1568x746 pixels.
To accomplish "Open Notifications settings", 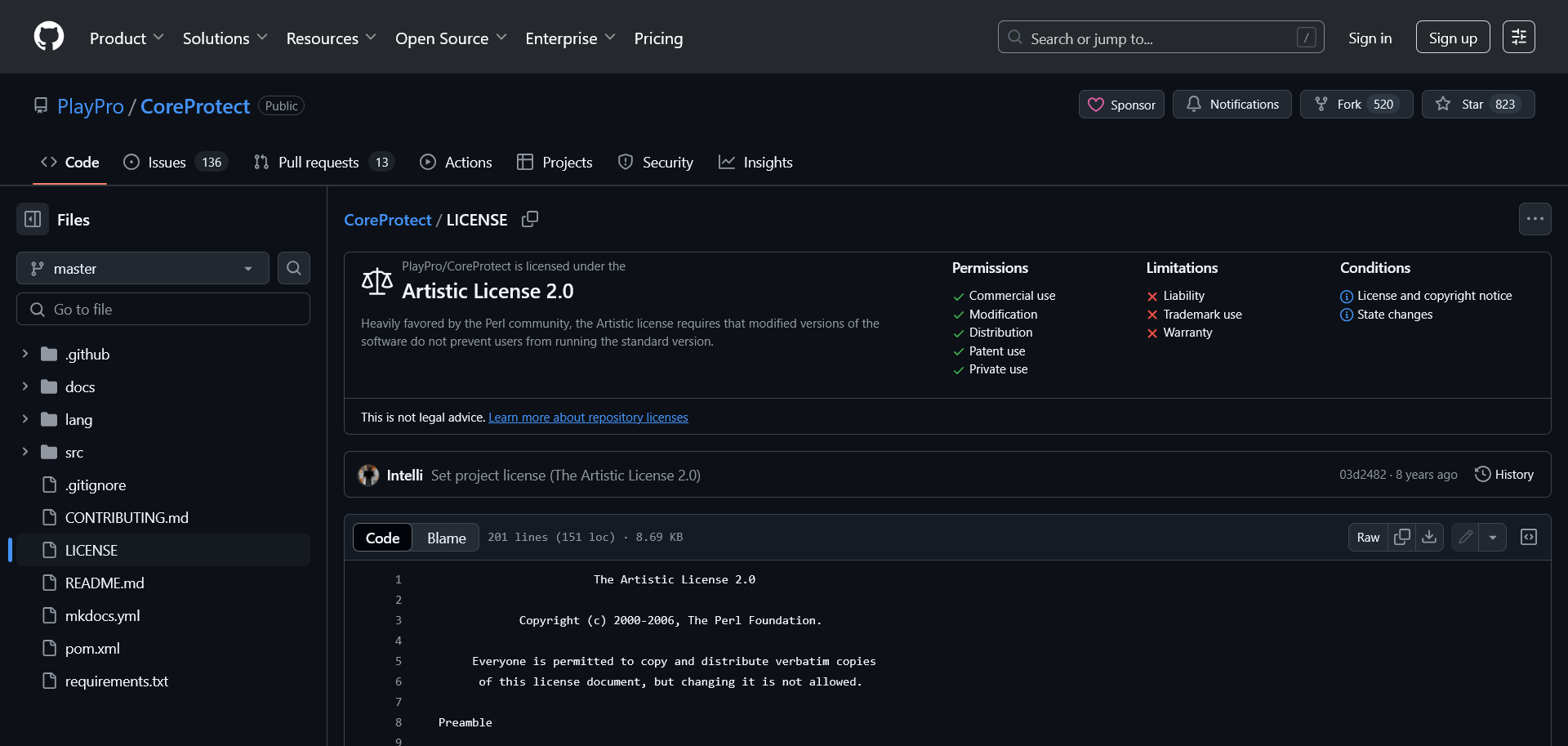I will [1232, 105].
